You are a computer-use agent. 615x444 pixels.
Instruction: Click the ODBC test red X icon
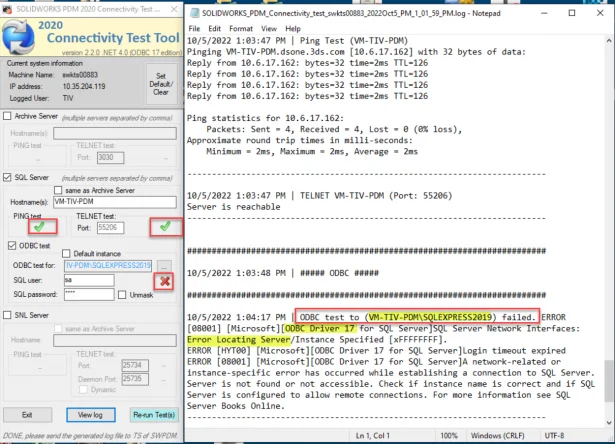tap(163, 281)
